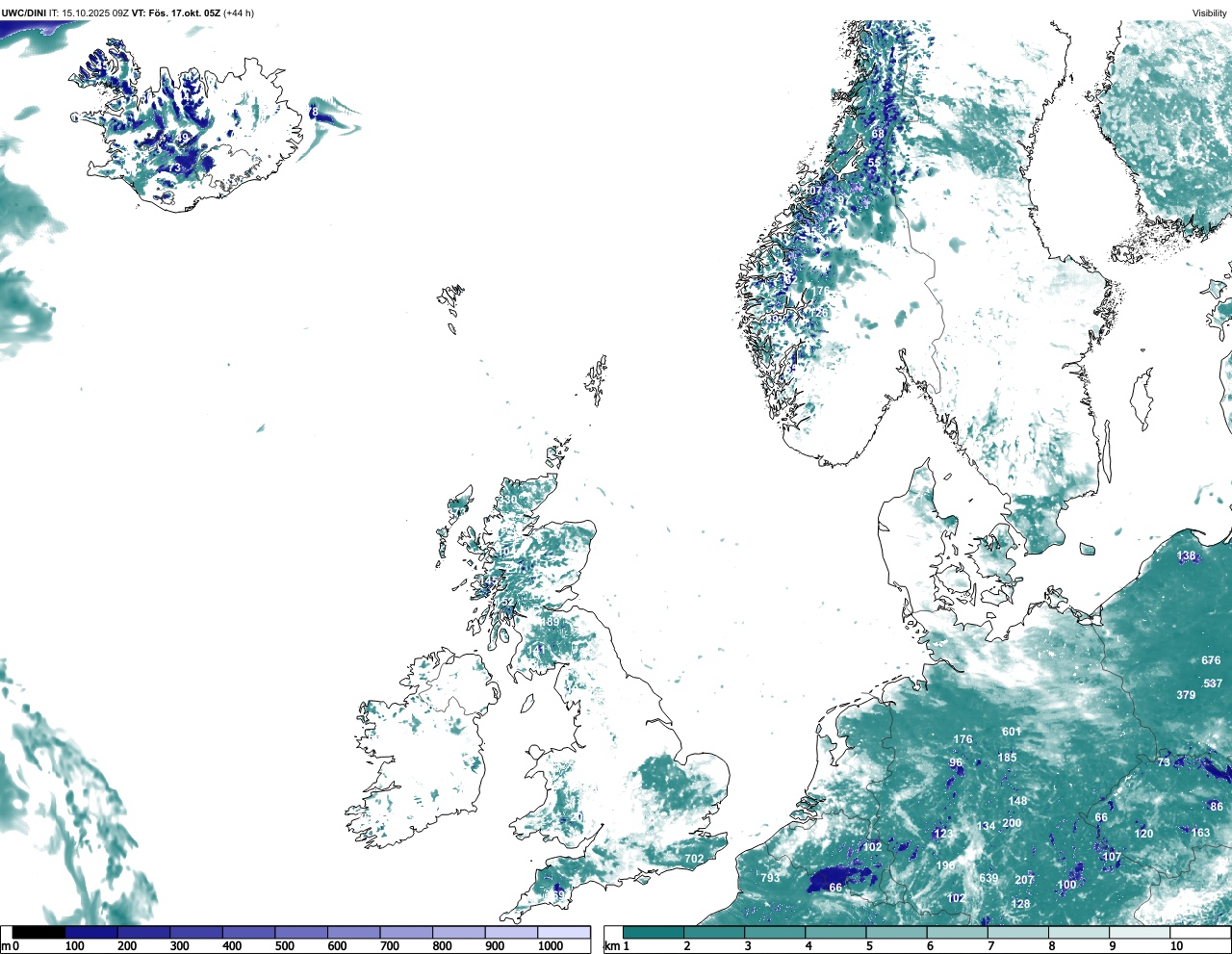Click visibility value 68 over northern Norway
Image resolution: width=1232 pixels, height=954 pixels.
coord(878,134)
